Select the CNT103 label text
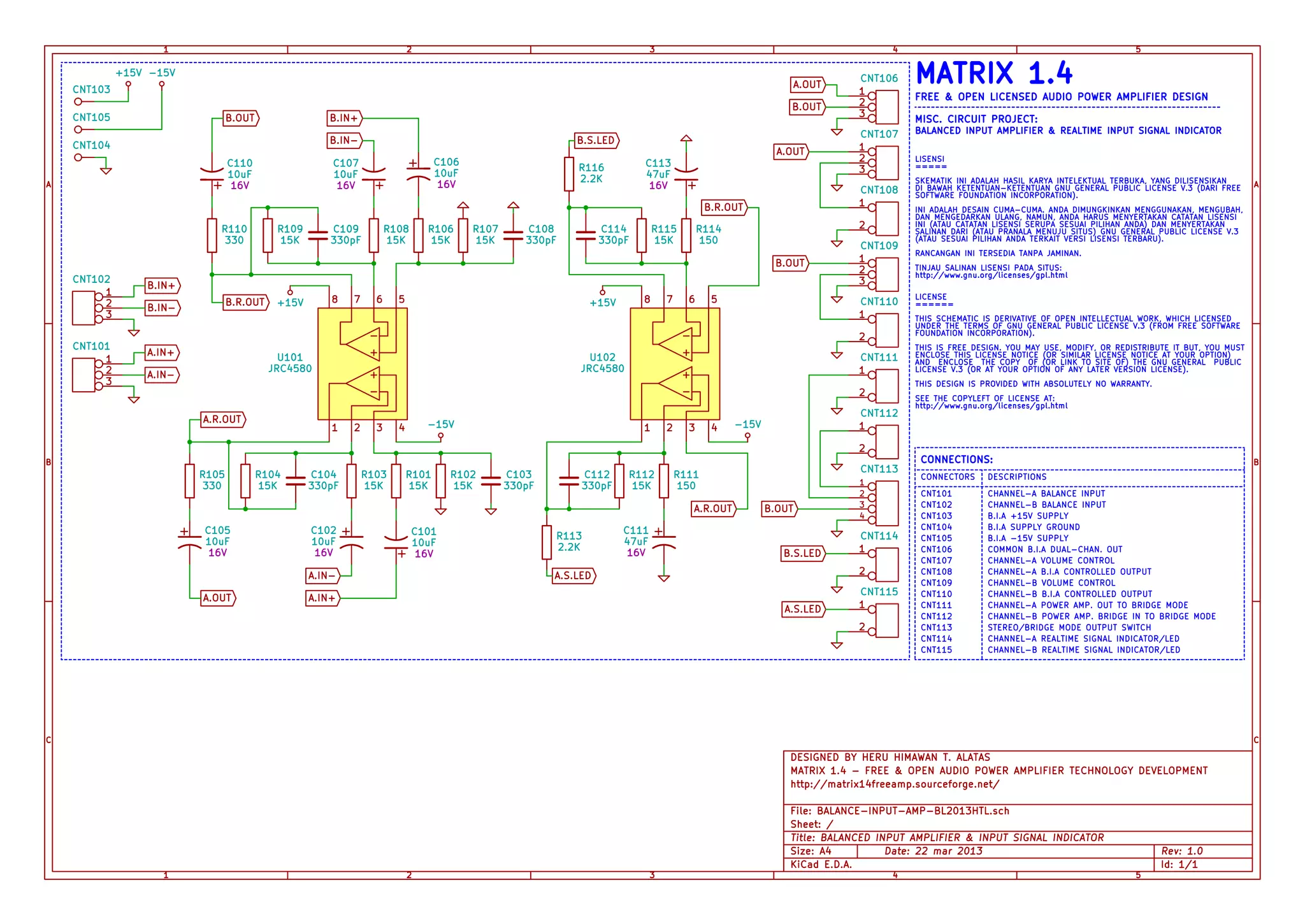The image size is (1305, 924). point(91,90)
